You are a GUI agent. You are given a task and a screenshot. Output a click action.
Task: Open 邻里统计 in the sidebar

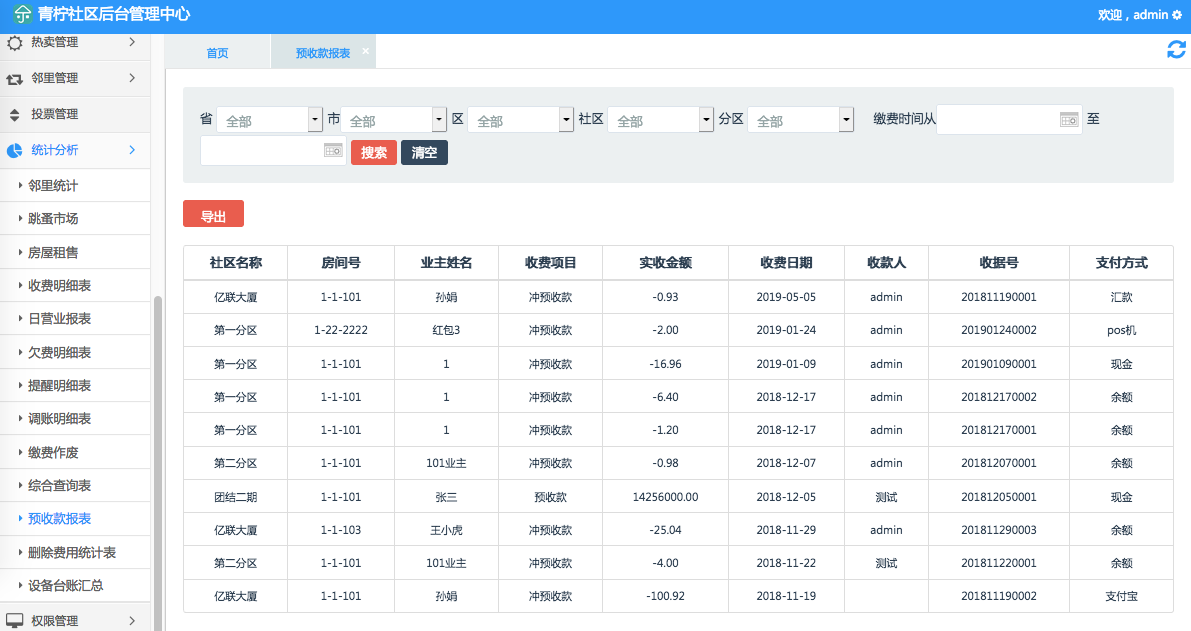(x=52, y=185)
